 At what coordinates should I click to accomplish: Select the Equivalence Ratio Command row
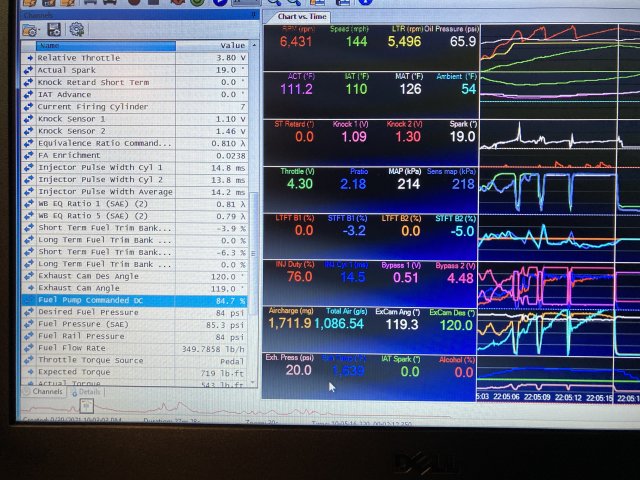click(135, 143)
